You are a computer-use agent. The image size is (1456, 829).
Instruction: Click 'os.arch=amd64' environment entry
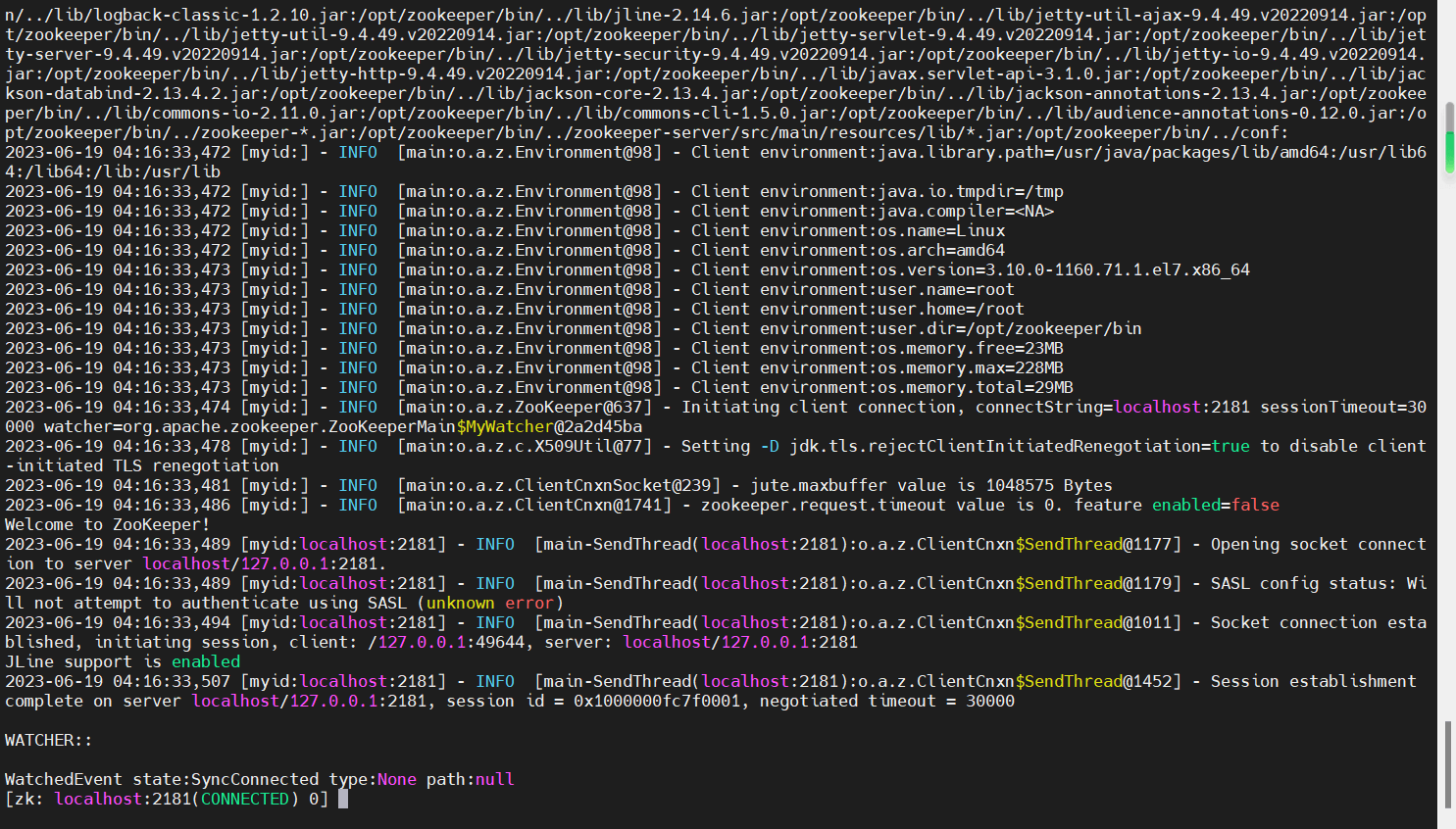tap(941, 250)
